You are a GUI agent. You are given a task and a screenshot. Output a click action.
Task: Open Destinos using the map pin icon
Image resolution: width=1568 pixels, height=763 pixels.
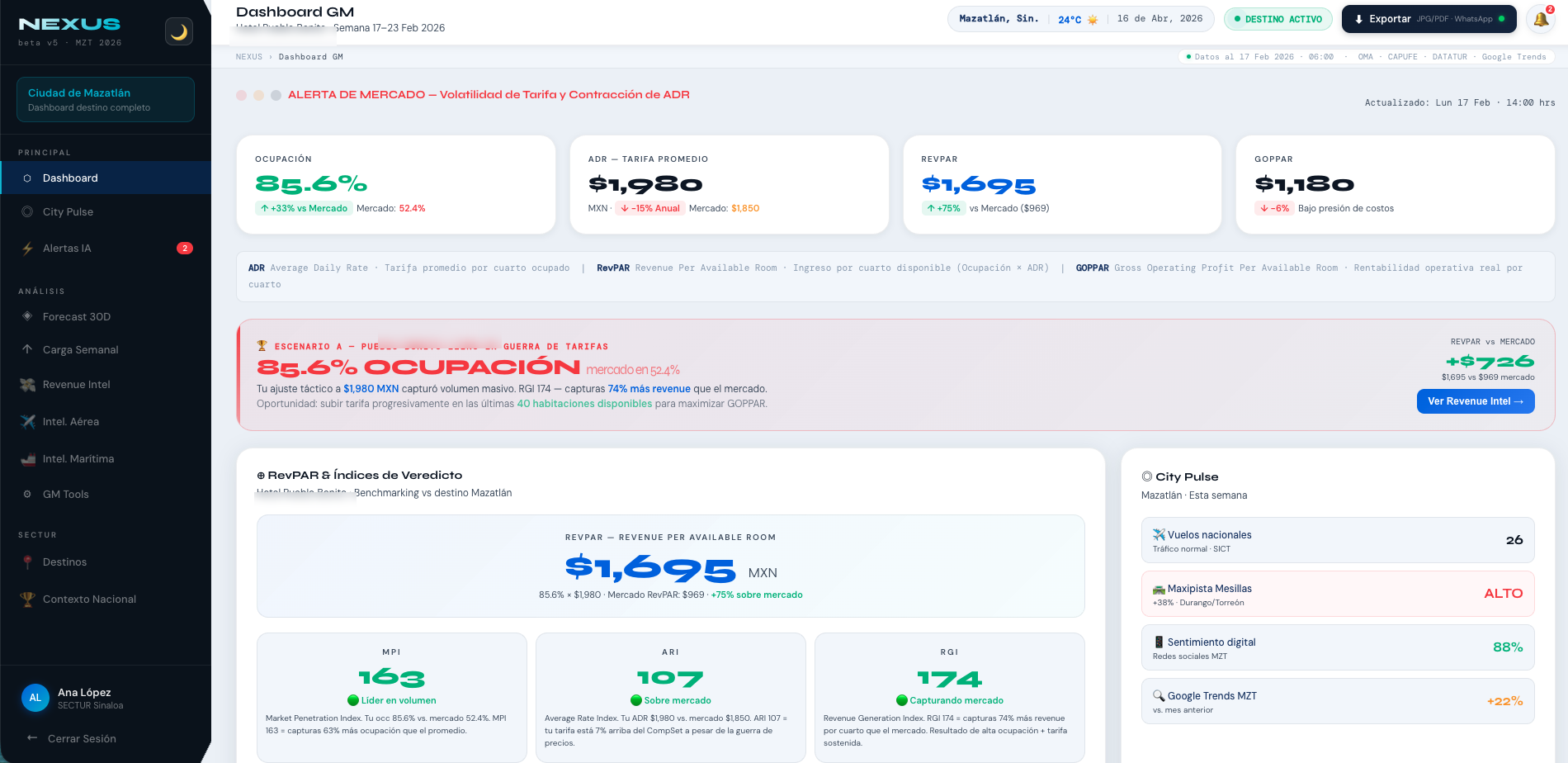pyautogui.click(x=27, y=562)
